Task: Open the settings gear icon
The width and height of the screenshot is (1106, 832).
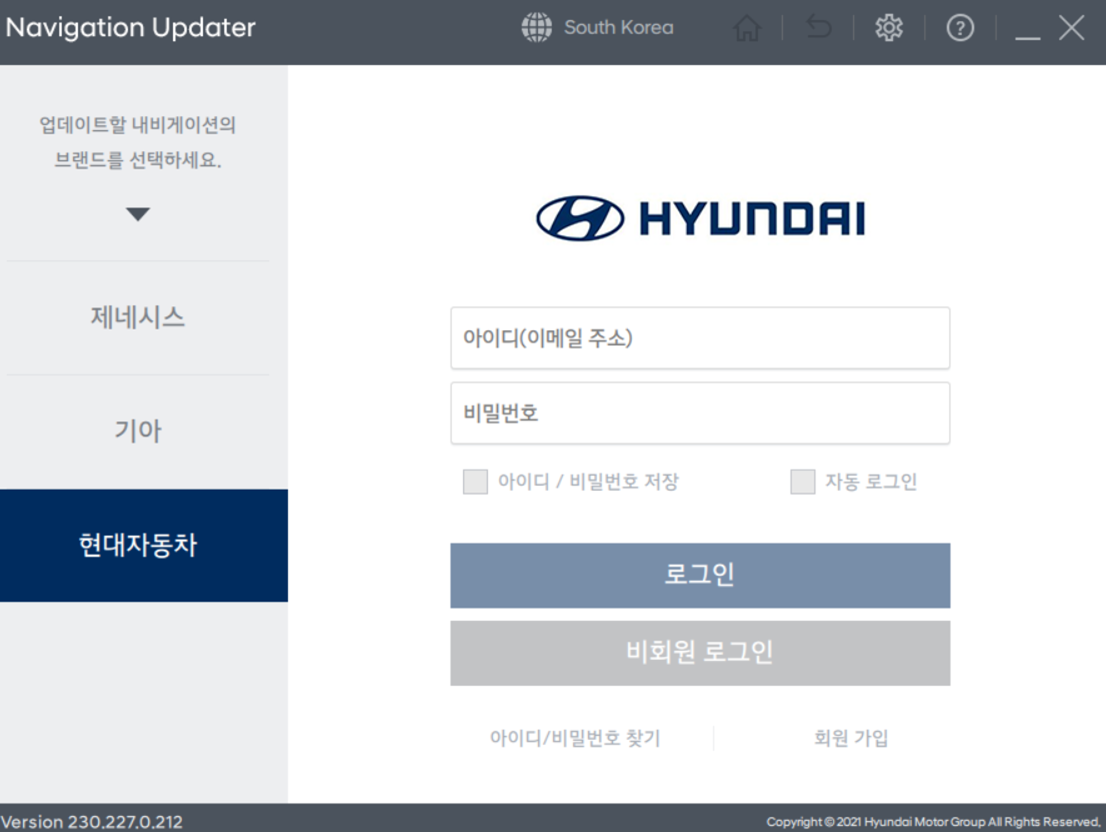Action: pos(889,28)
